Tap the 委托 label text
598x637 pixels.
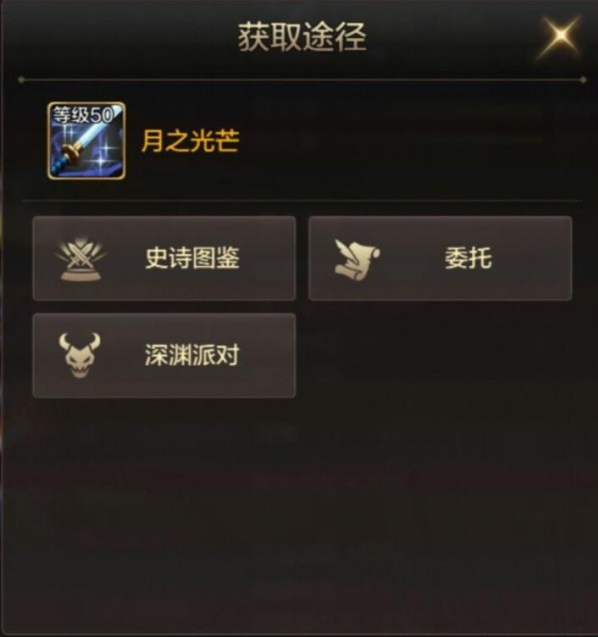pyautogui.click(x=468, y=258)
